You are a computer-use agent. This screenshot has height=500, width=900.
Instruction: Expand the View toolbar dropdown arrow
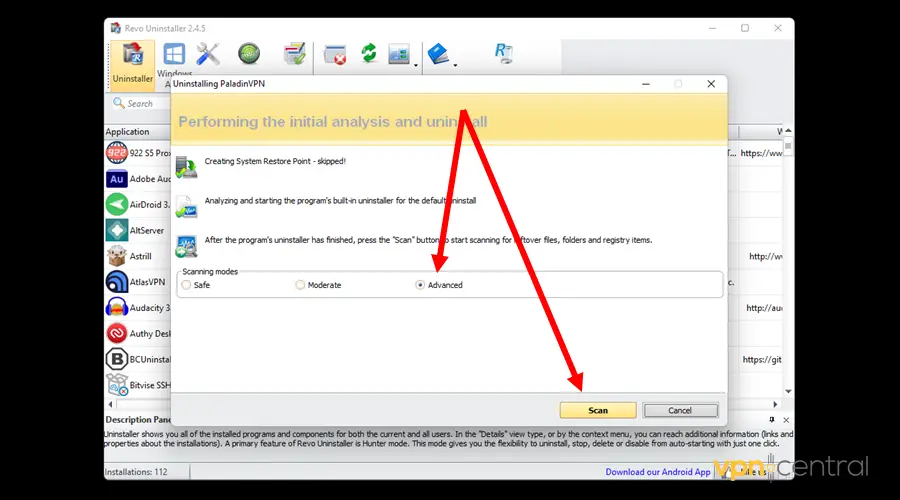(x=415, y=66)
